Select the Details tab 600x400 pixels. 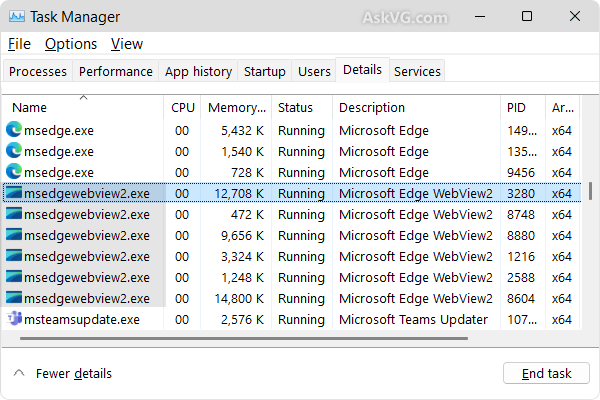pos(362,70)
